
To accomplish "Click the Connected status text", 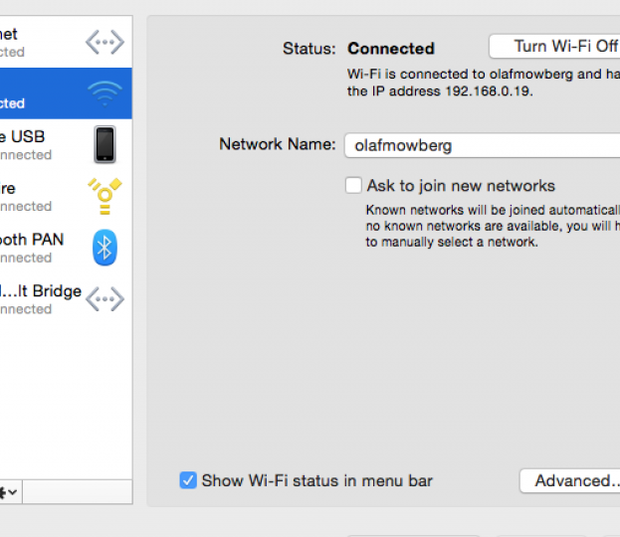I will click(391, 49).
